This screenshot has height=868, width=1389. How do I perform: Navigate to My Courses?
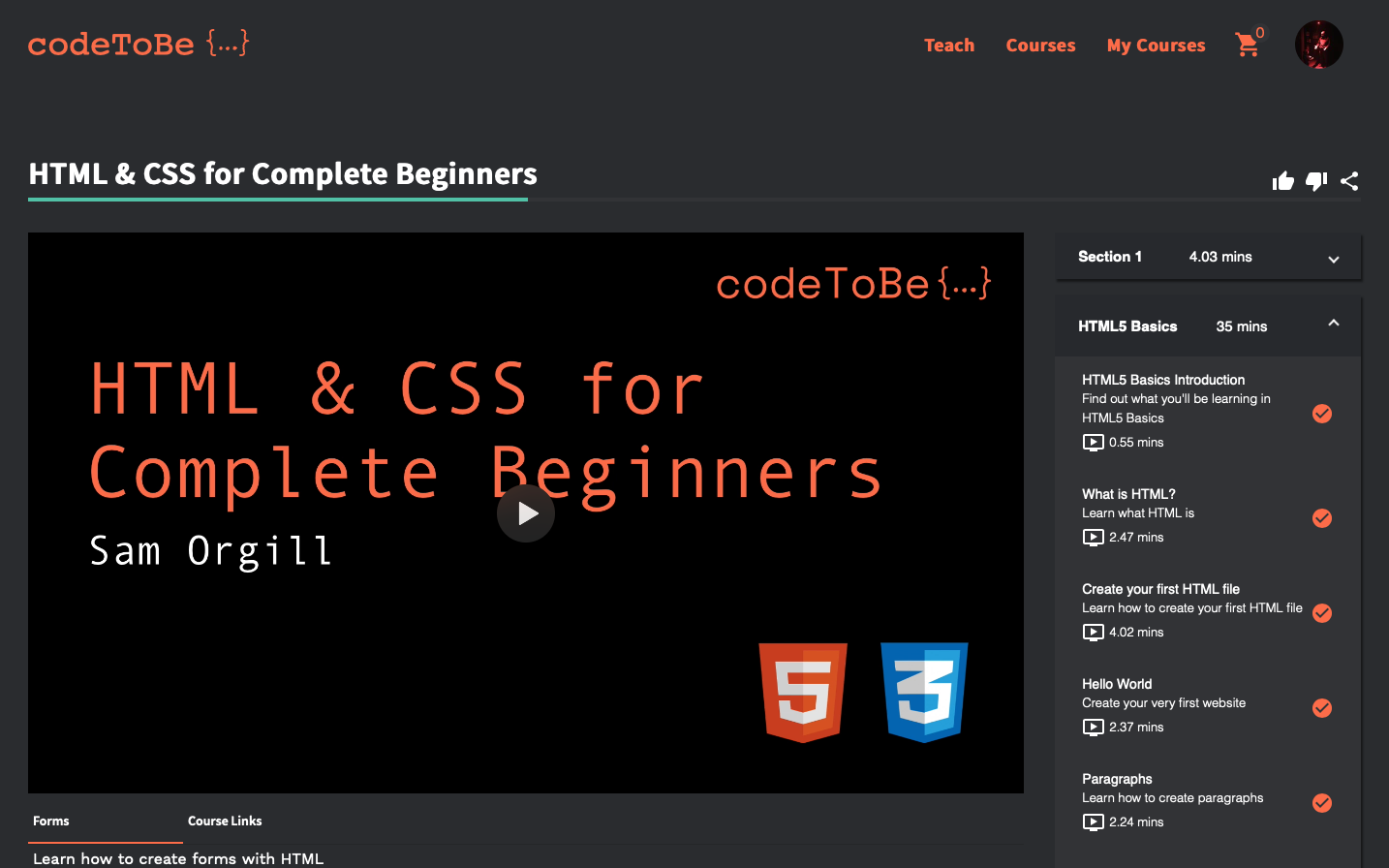point(1156,45)
